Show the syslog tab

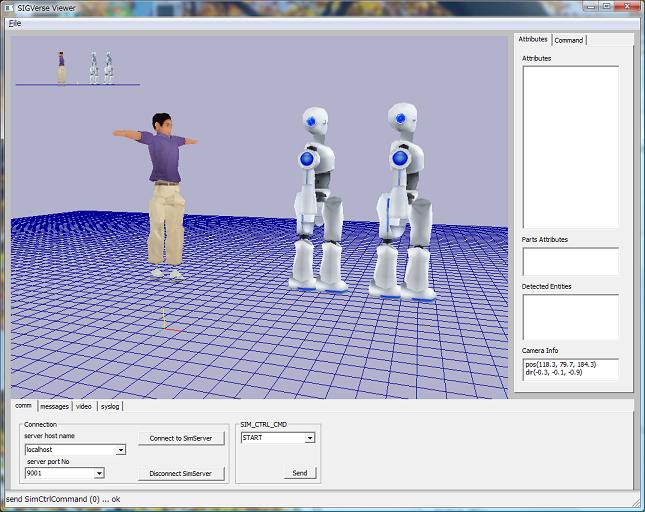[110, 406]
